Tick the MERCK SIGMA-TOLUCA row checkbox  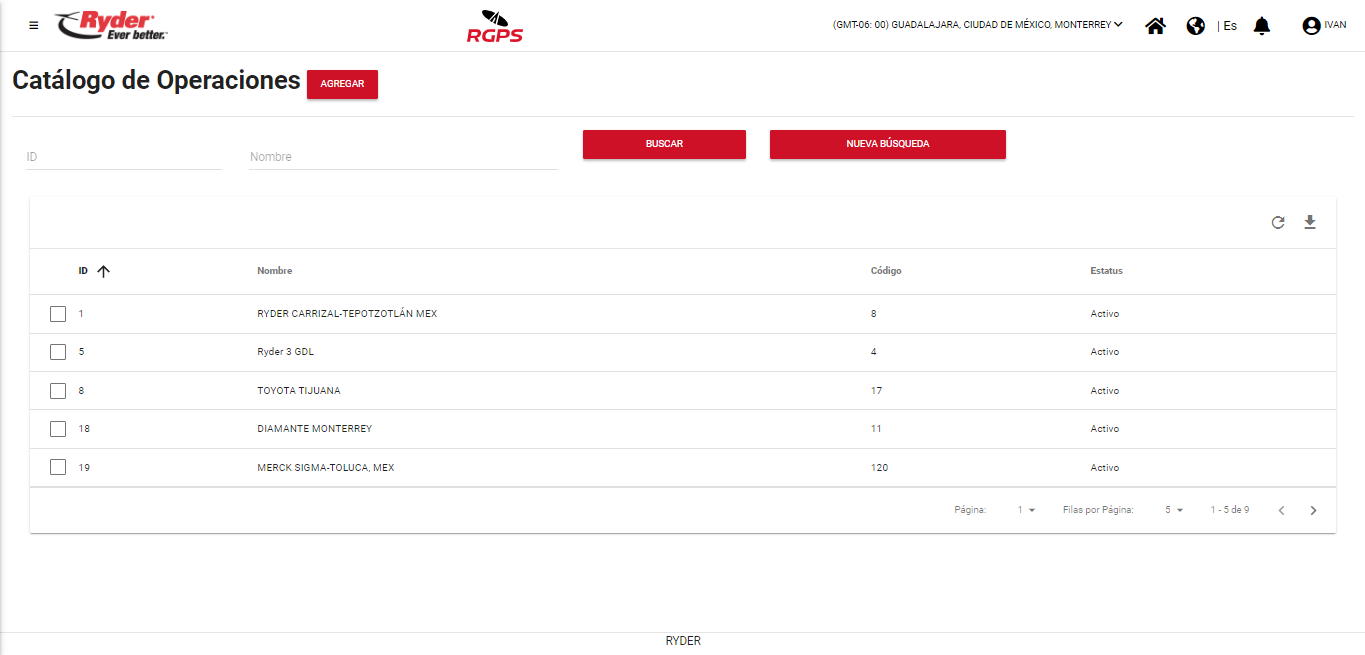pyautogui.click(x=58, y=467)
